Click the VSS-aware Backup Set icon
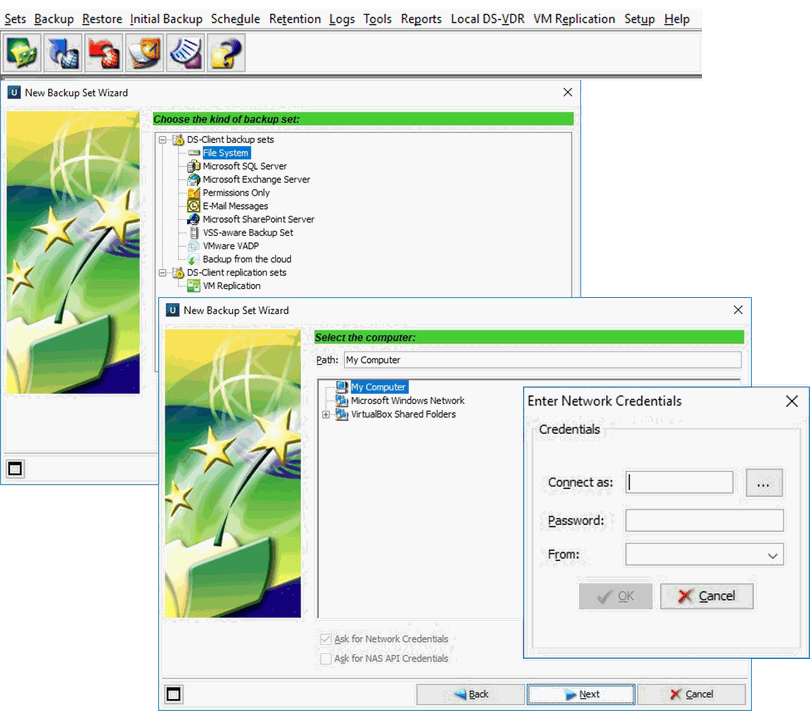The height and width of the screenshot is (711, 810). [x=194, y=233]
